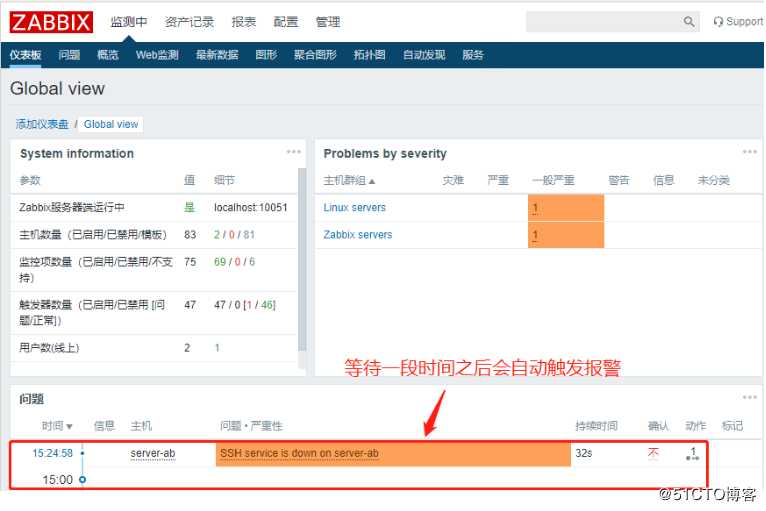Screen dimensions: 766x511
Task: Click the search magnifier icon
Action: pos(689,21)
